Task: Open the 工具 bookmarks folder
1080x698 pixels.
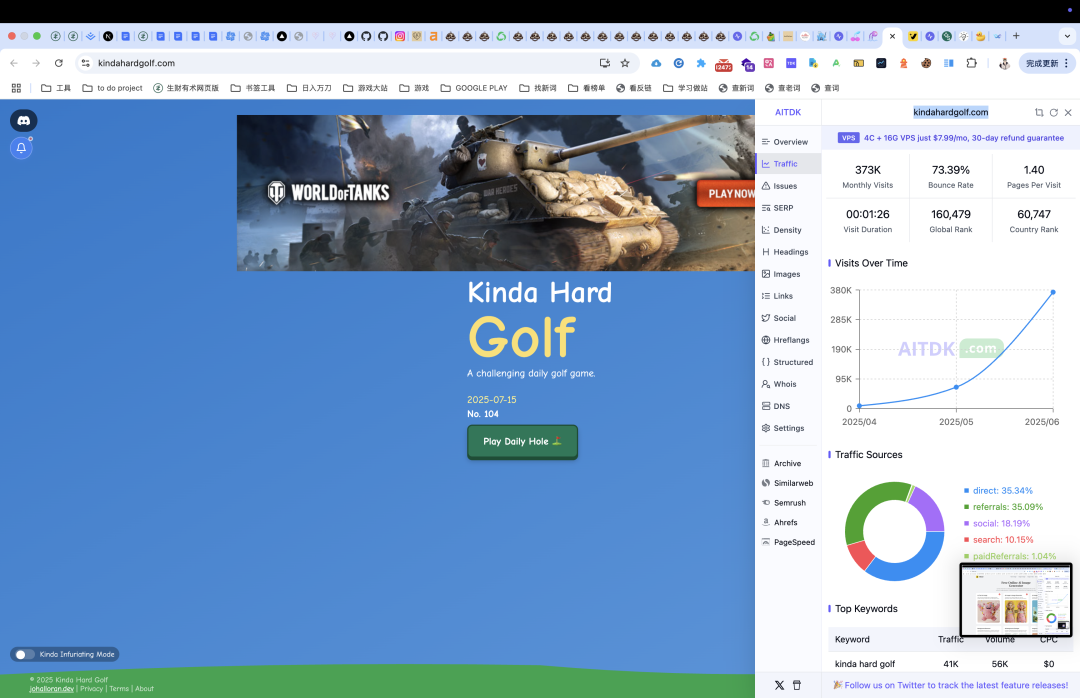Action: [x=56, y=88]
